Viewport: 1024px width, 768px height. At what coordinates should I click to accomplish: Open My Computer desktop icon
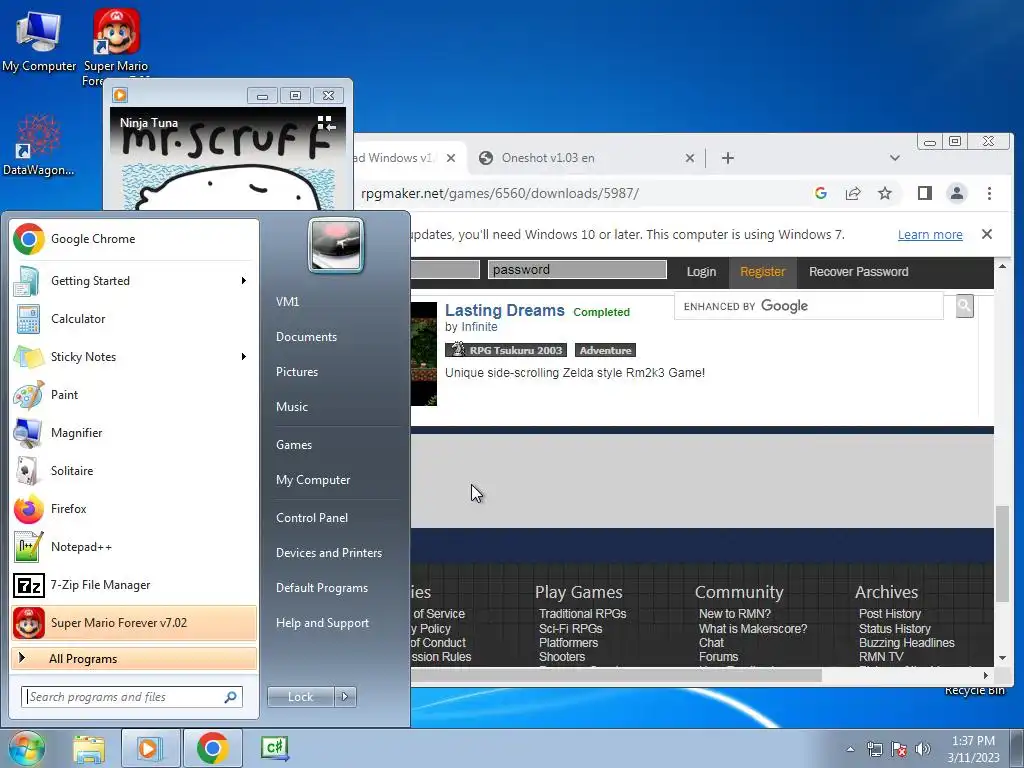click(x=39, y=41)
